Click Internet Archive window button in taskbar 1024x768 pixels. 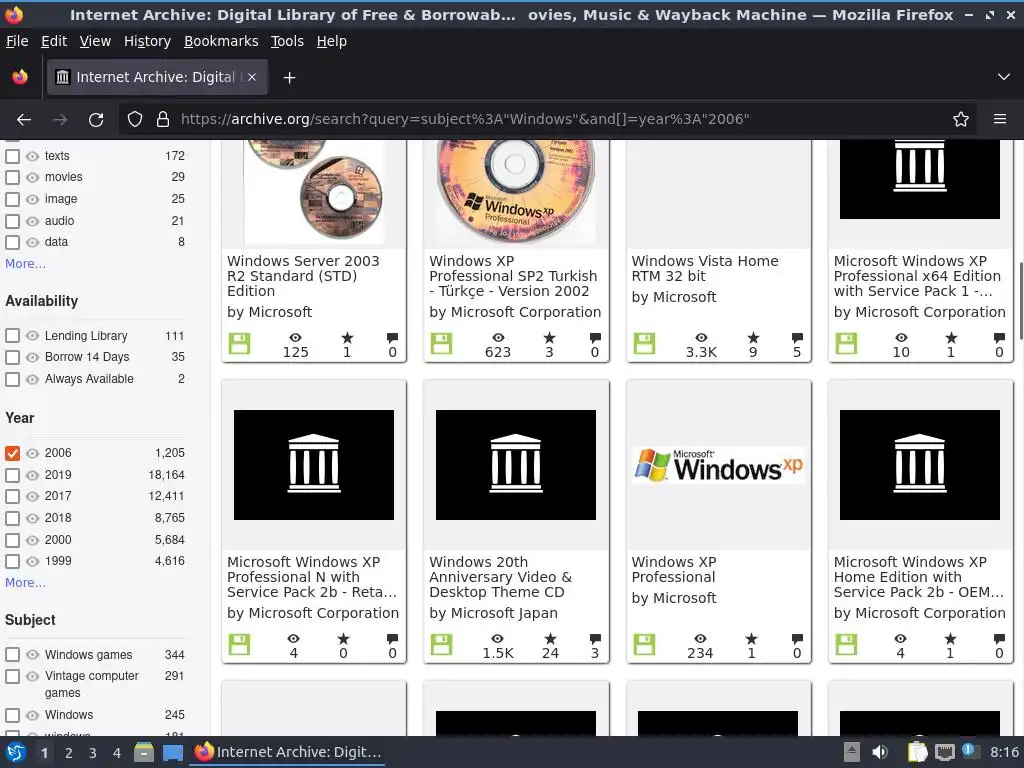click(x=288, y=752)
